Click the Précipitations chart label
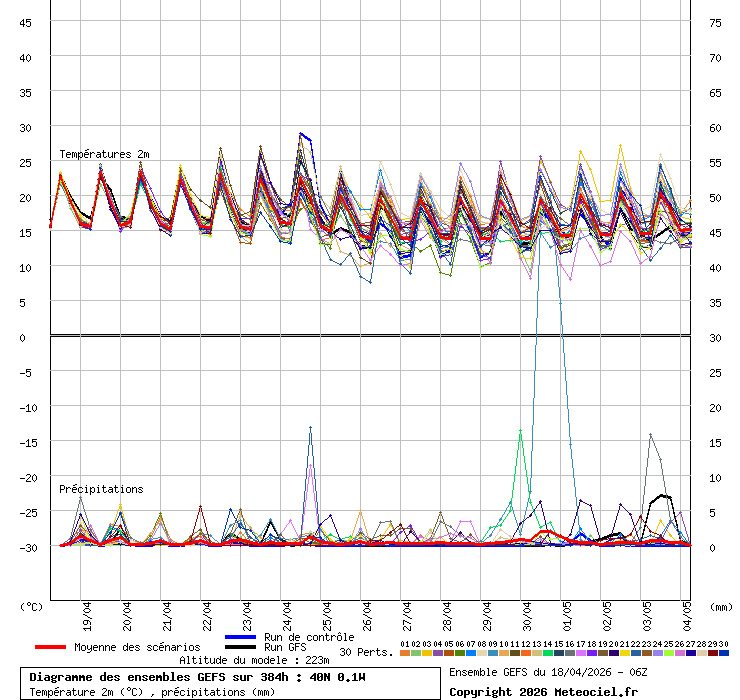The height and width of the screenshot is (700, 740). (x=100, y=489)
